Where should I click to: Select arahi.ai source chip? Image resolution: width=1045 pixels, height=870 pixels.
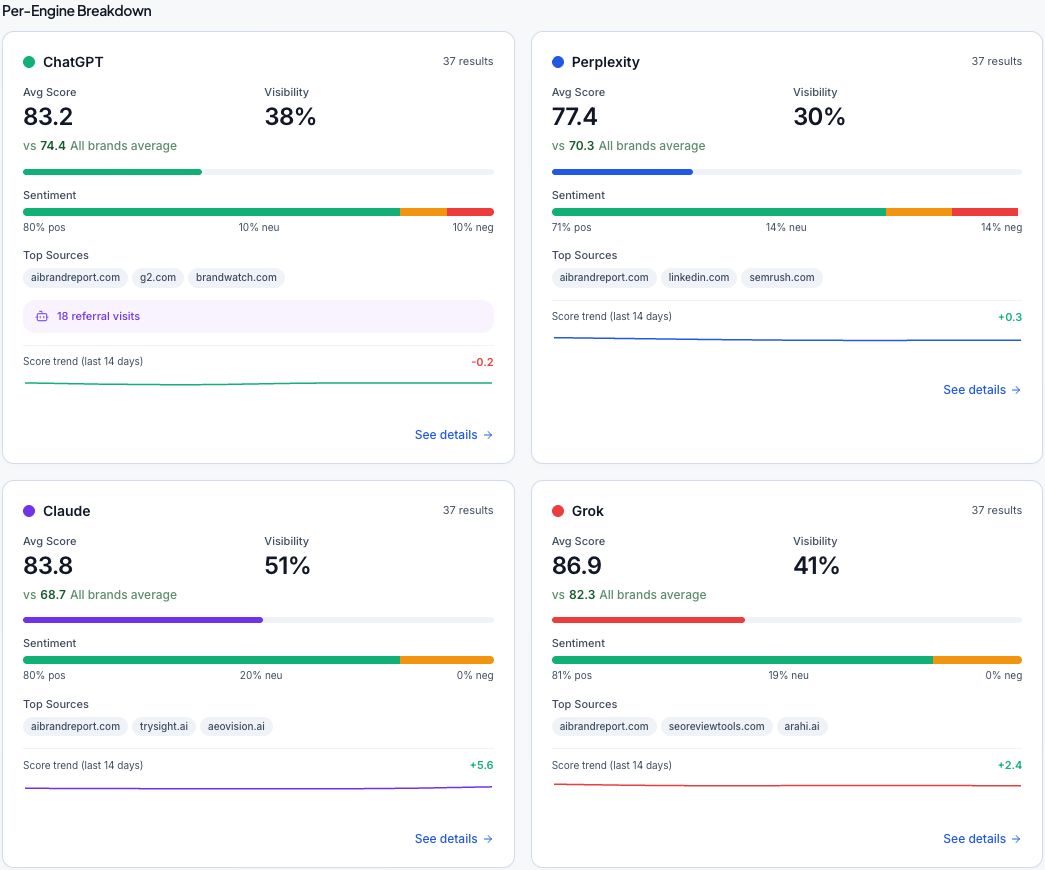[802, 726]
